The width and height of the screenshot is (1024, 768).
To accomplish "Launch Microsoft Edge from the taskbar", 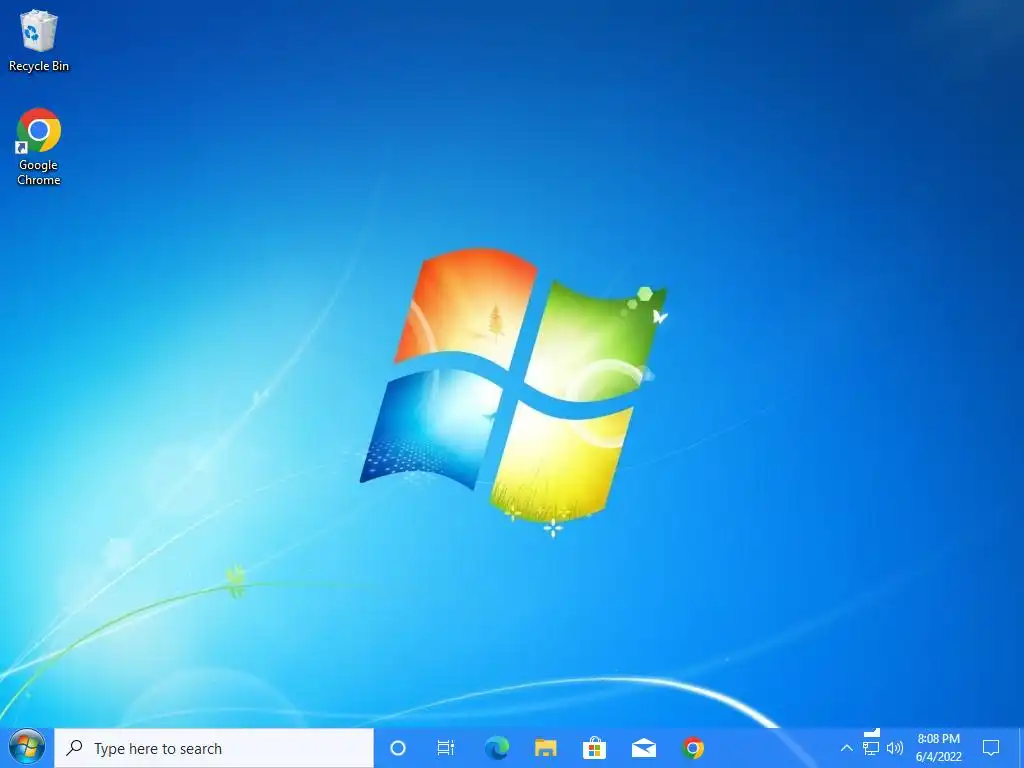I will click(x=496, y=748).
